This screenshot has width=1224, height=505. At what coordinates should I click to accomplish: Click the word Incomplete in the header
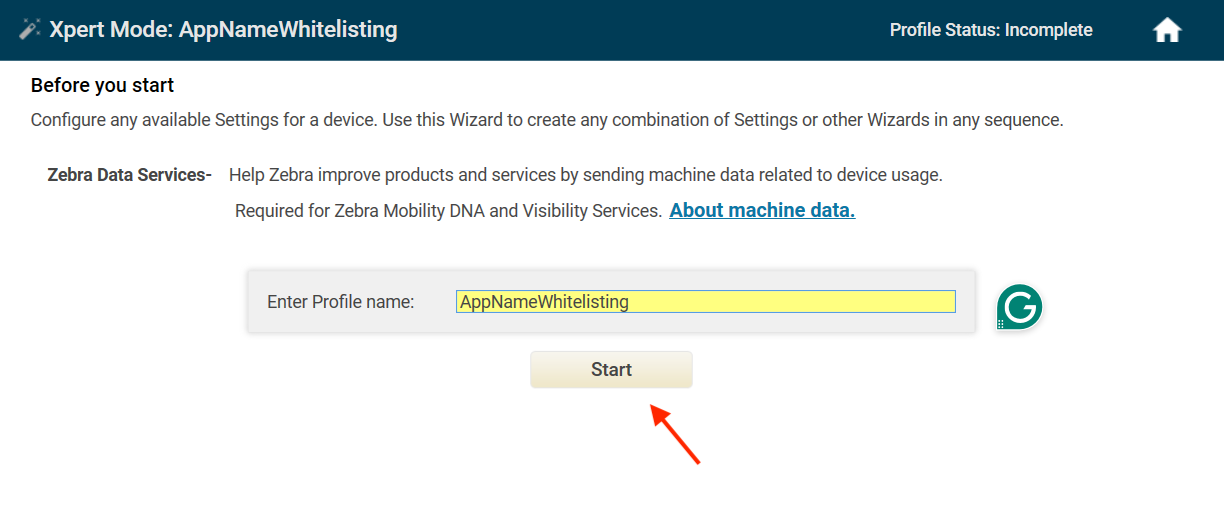pos(1049,30)
